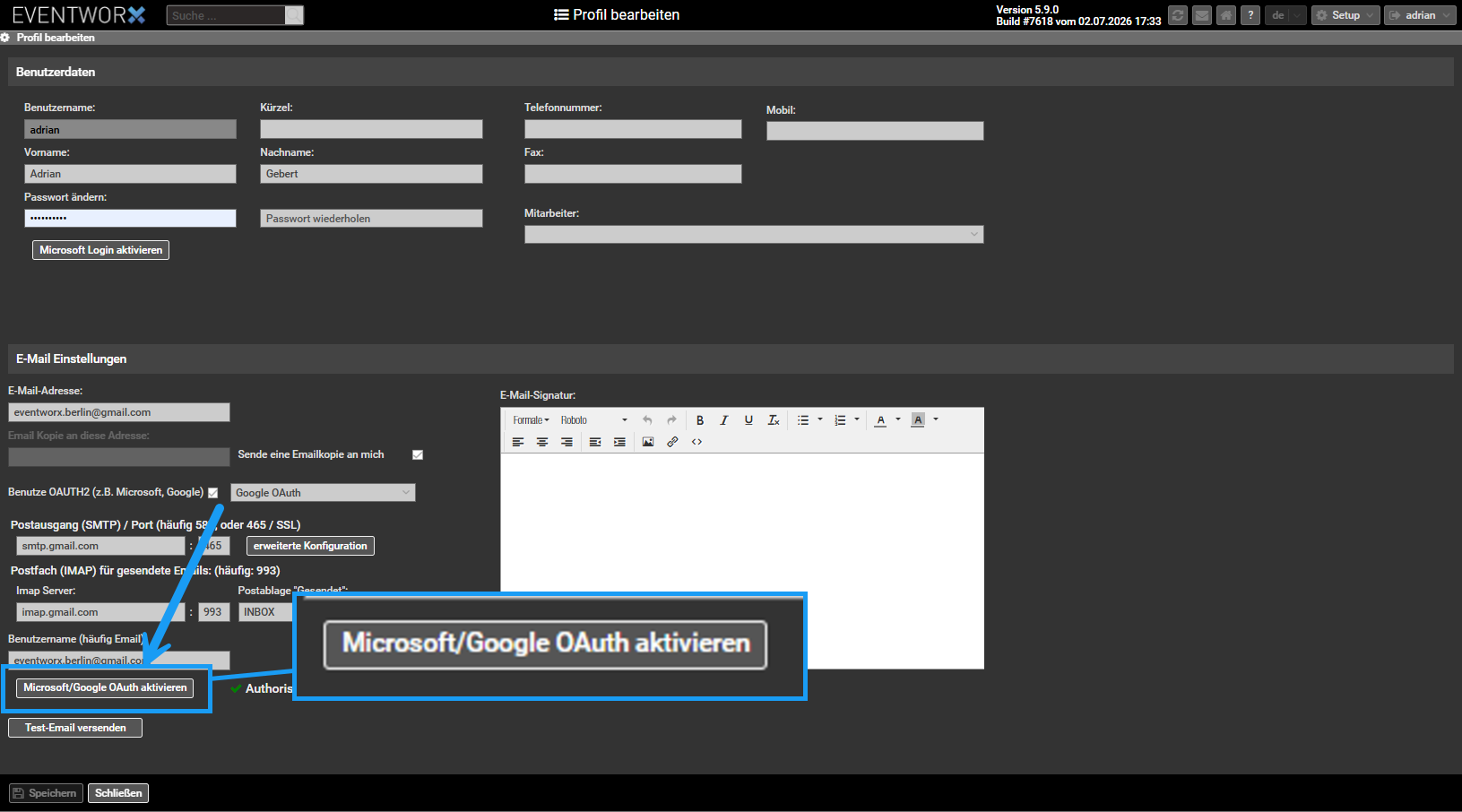This screenshot has width=1462, height=812.
Task: Click the Vorname field containing Adrian
Action: (130, 174)
